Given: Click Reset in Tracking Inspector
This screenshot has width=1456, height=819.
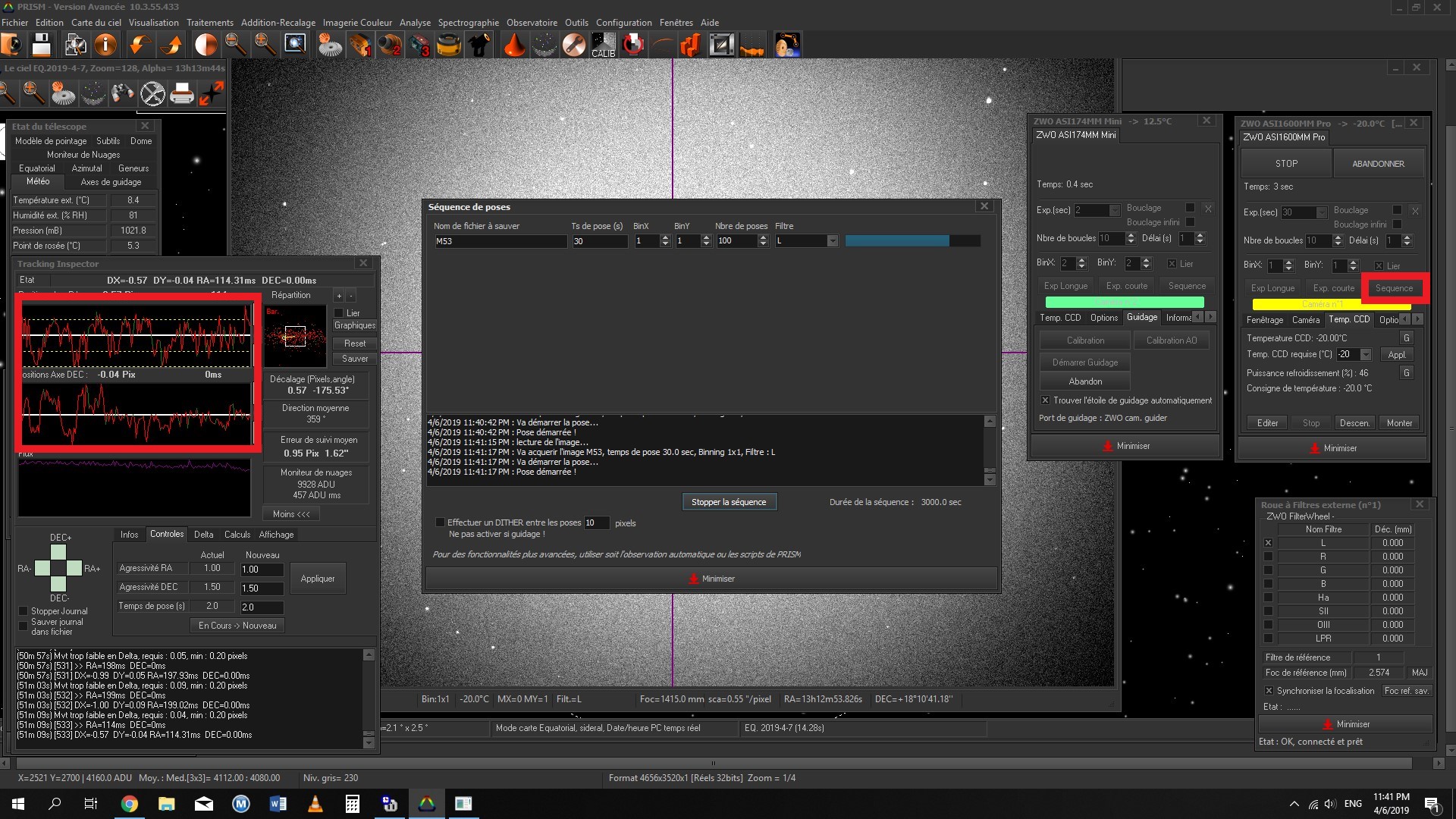Looking at the screenshot, I should [354, 344].
